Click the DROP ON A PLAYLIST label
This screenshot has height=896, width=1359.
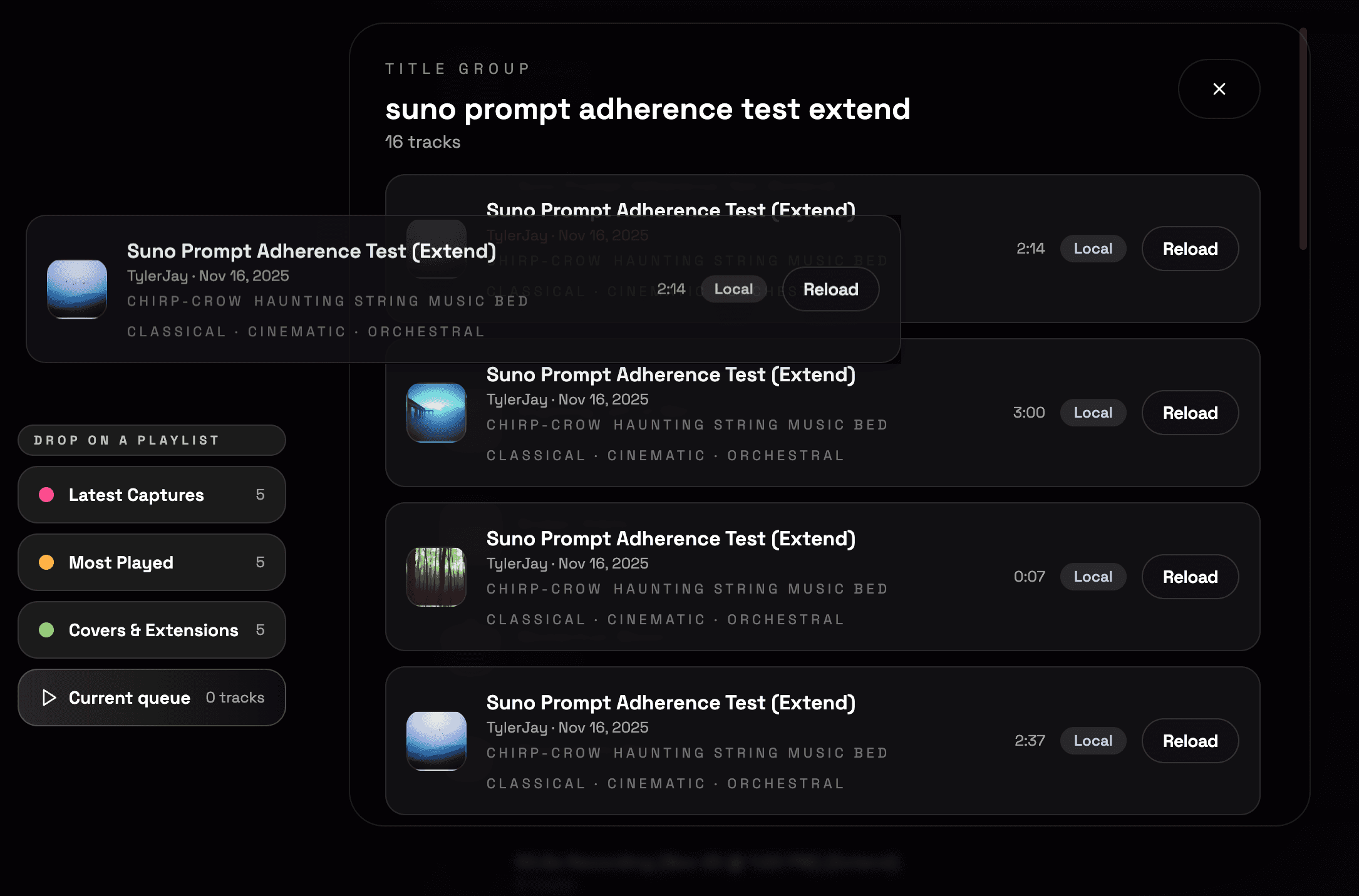coord(127,440)
